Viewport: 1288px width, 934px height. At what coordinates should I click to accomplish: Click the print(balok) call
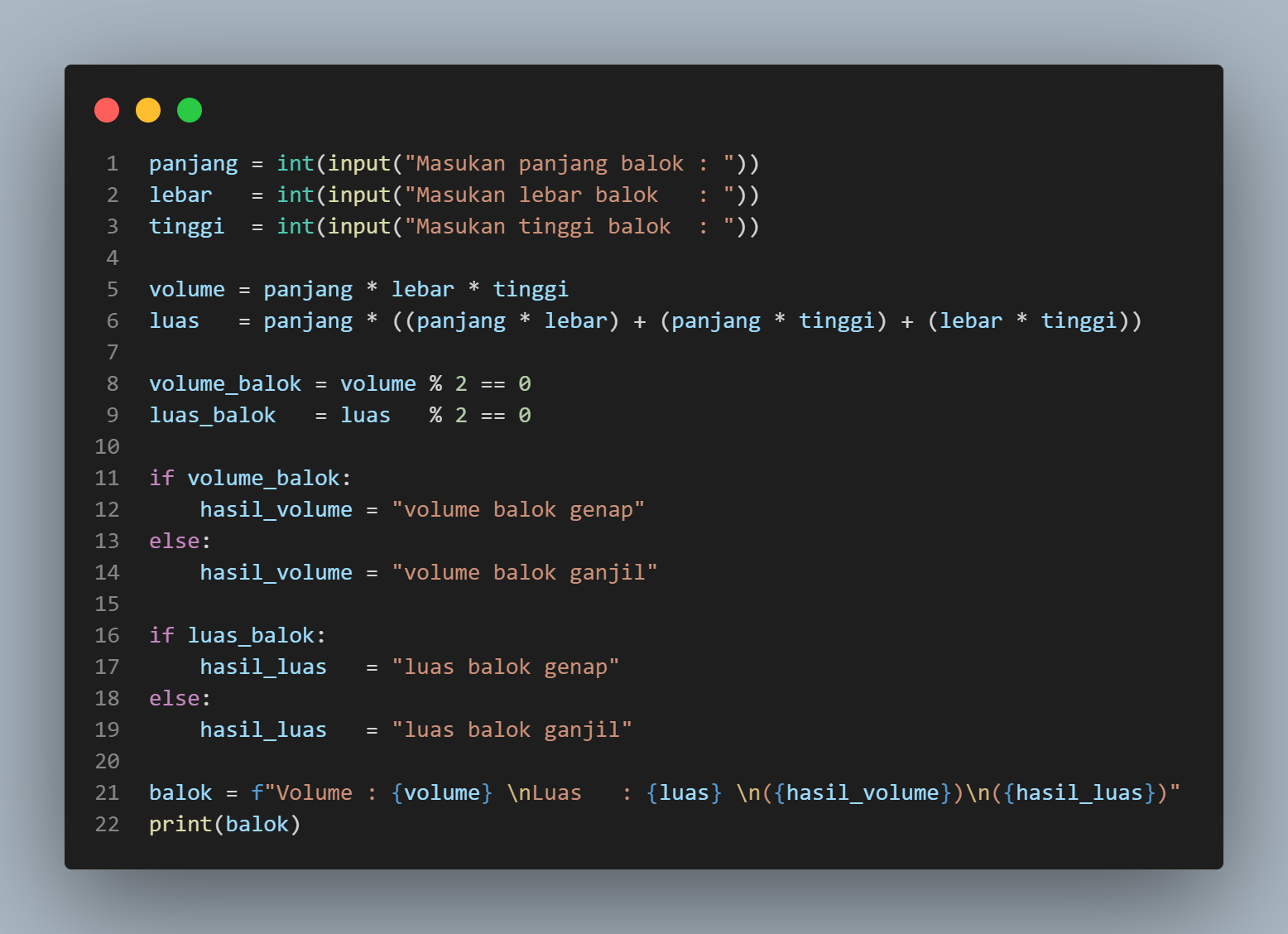pyautogui.click(x=225, y=825)
